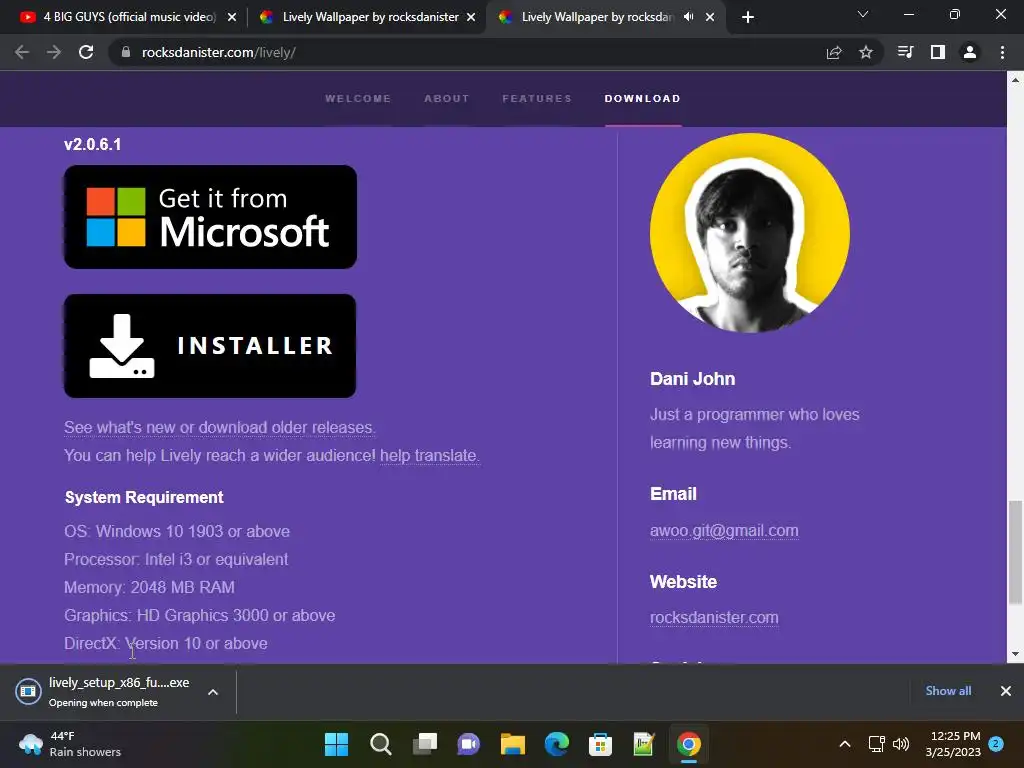Bookmark this page with the star icon
1024x768 pixels.
866,52
